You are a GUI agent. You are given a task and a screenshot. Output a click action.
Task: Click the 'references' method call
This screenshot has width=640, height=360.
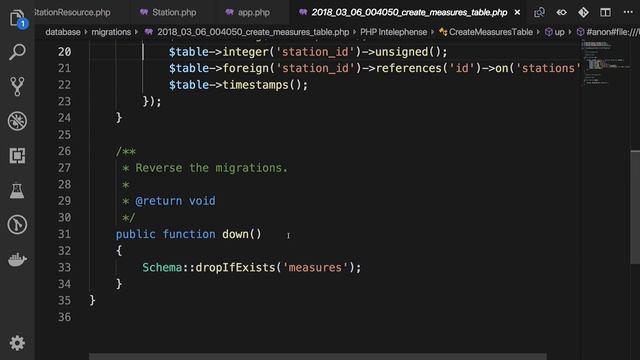click(x=409, y=68)
